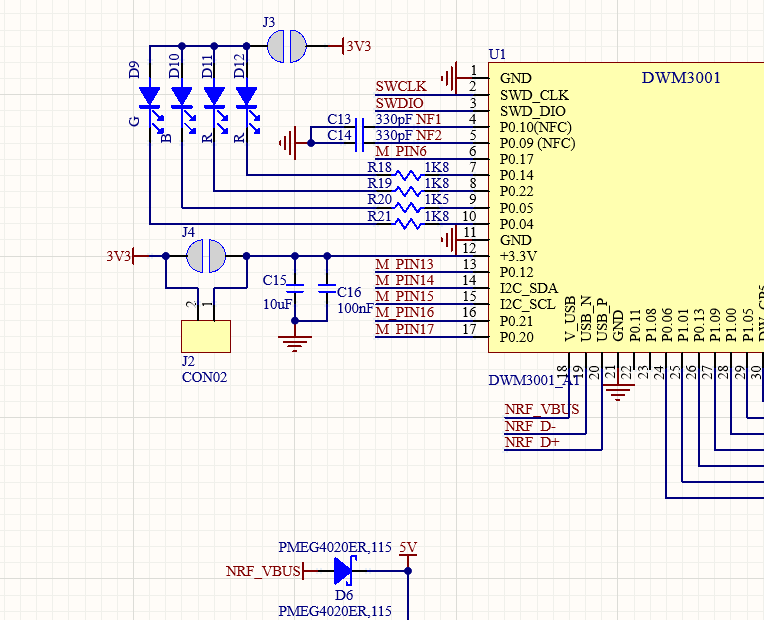Image resolution: width=764 pixels, height=620 pixels.
Task: Click the NRF_D- net label
Action: click(x=530, y=426)
